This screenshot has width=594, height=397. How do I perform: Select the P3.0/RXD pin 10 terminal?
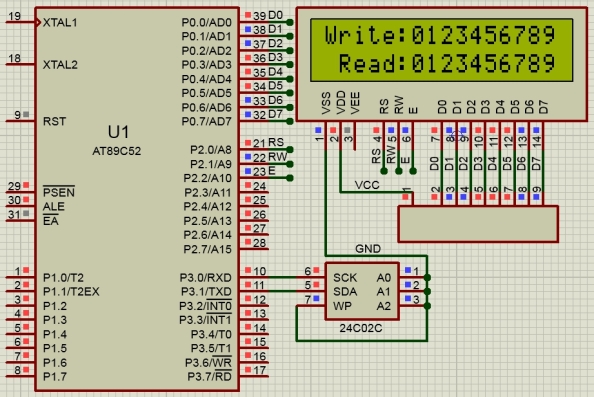tap(254, 277)
